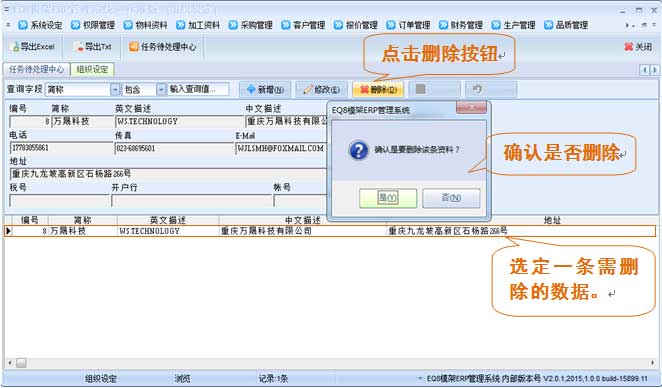
Task: Click the 新增(N) add button
Action: tap(265, 90)
